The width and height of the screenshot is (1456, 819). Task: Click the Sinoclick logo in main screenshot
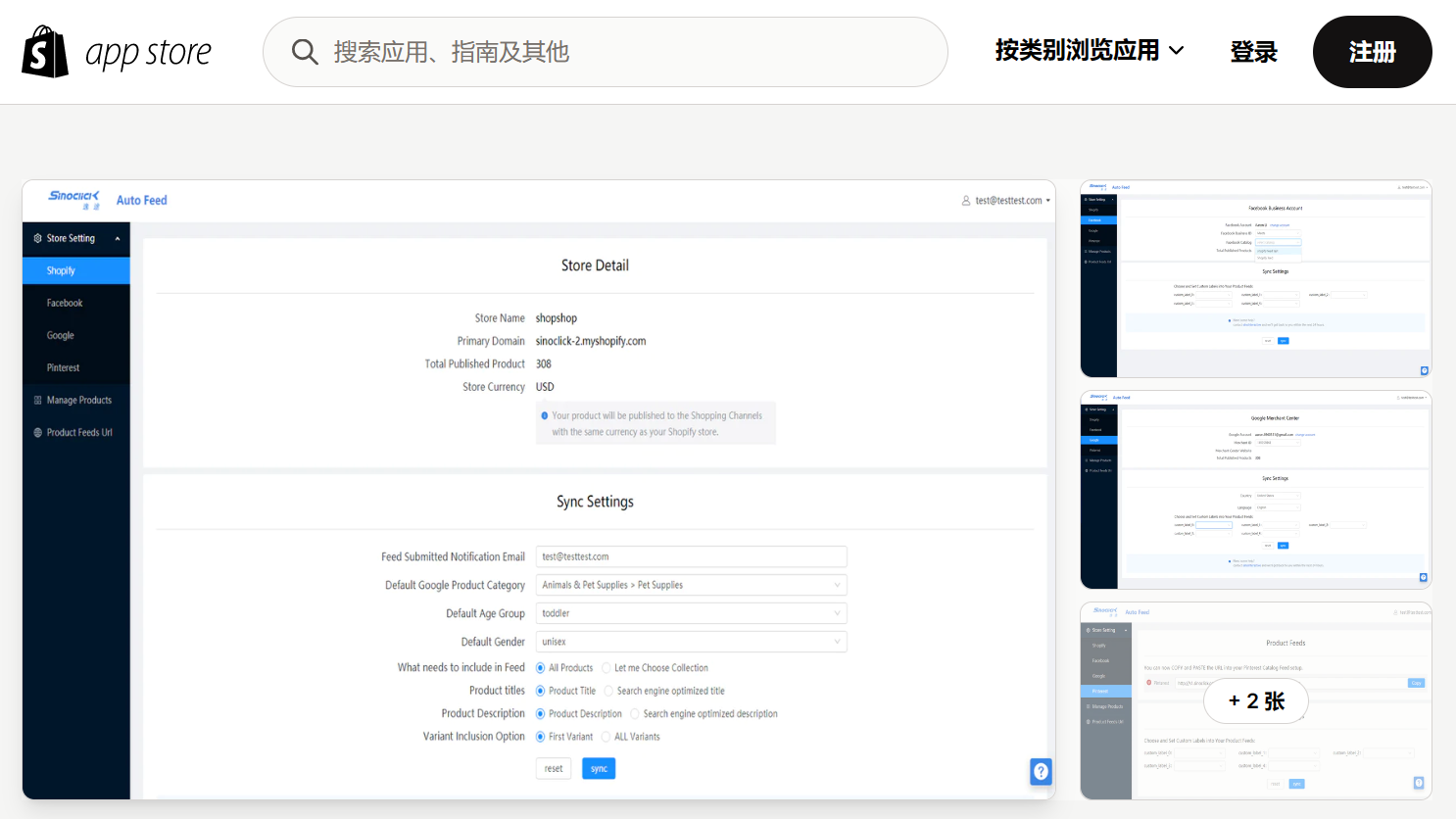pos(73,199)
